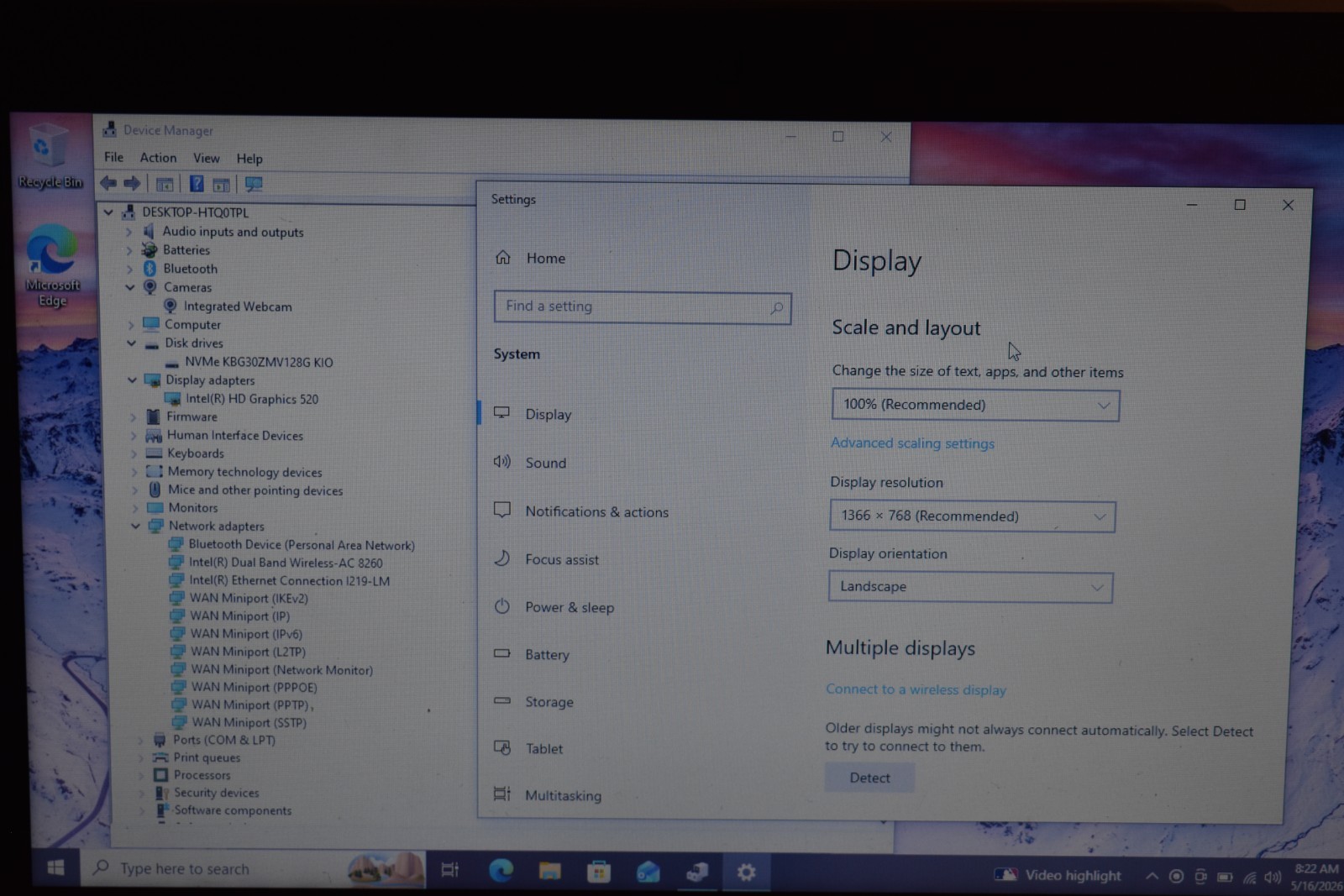
Task: Select Intel(R) HD Graphics 520 adapter
Action: point(252,399)
